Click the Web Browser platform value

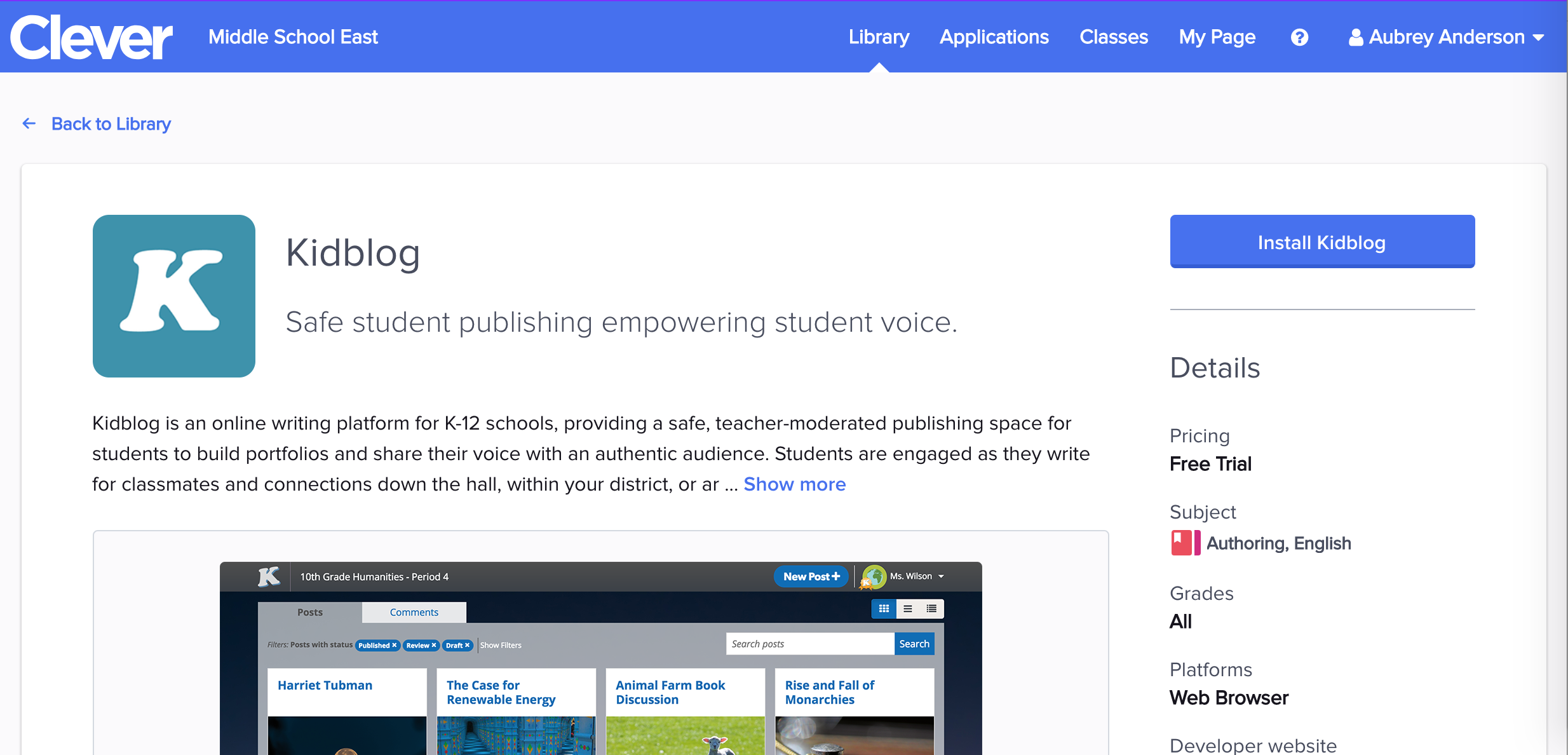pyautogui.click(x=1229, y=698)
